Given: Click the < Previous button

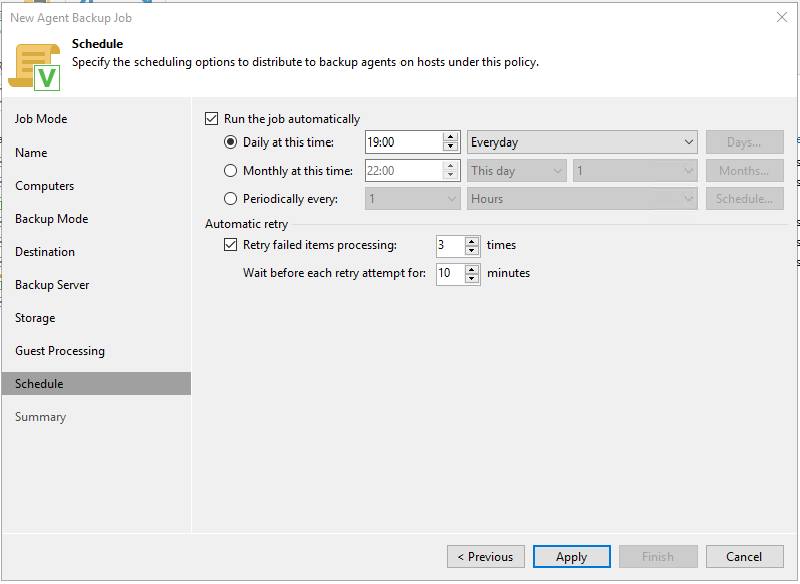Looking at the screenshot, I should tap(486, 557).
